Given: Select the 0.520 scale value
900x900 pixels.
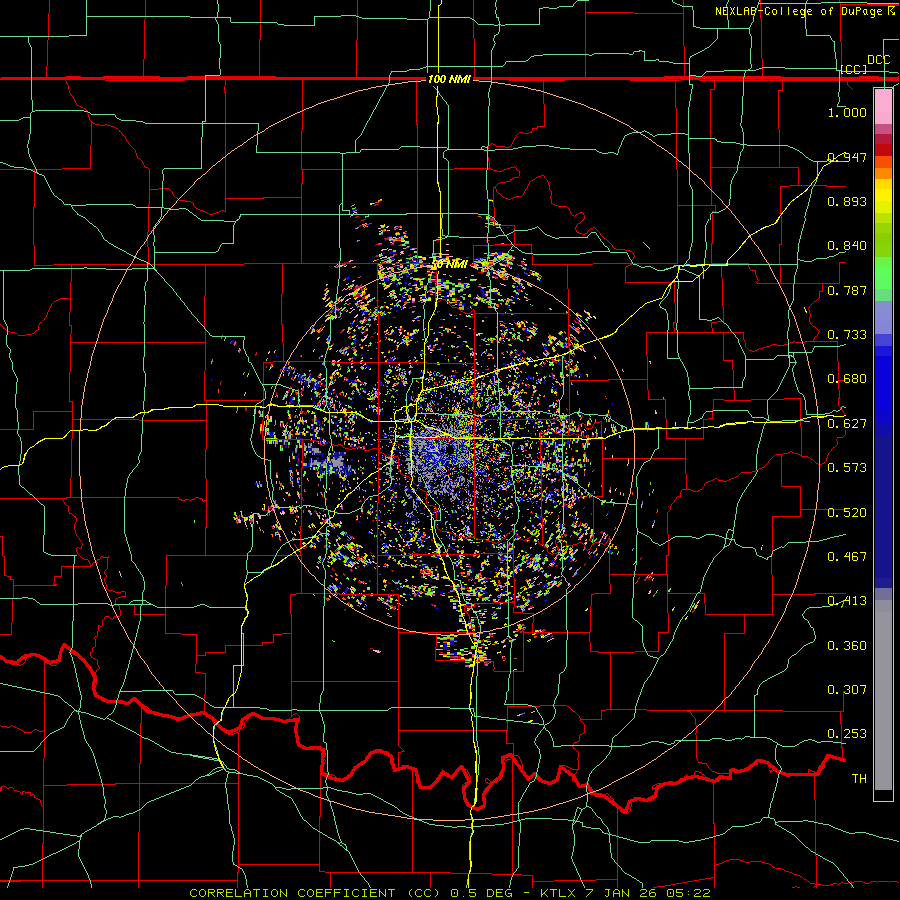Looking at the screenshot, I should [x=847, y=512].
